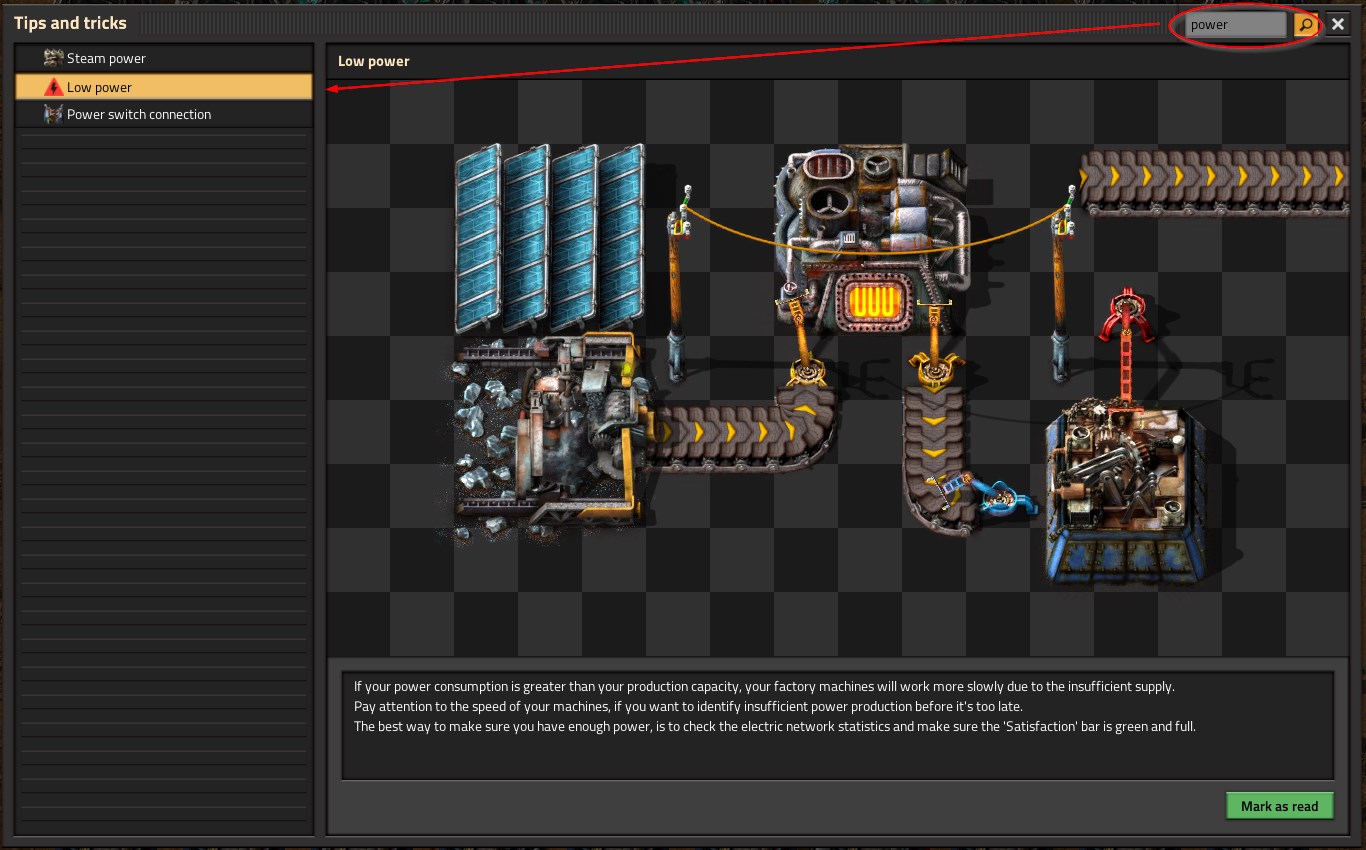Click the orange search magnifier button
The image size is (1366, 850).
click(1306, 25)
